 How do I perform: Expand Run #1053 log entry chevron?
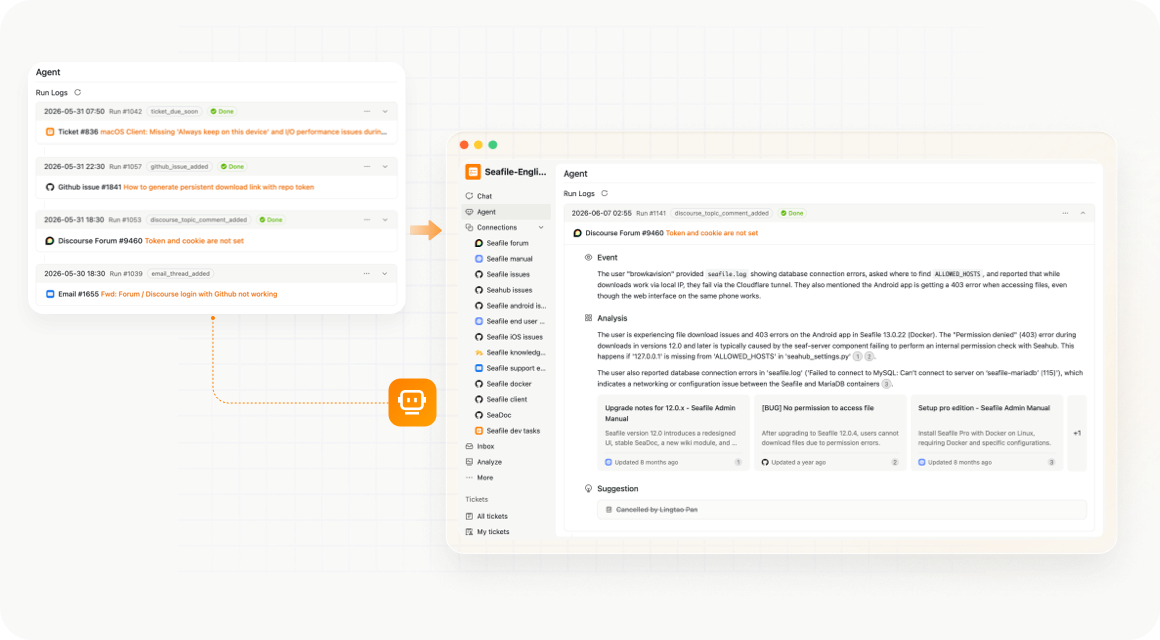click(385, 220)
